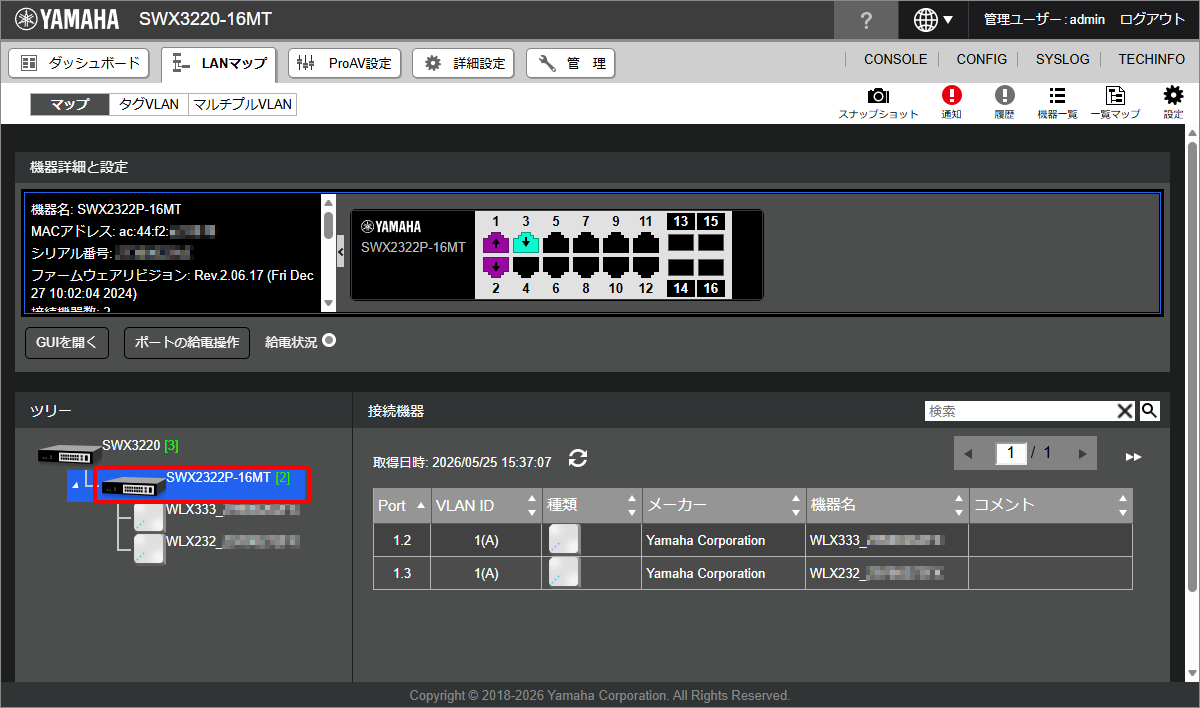The width and height of the screenshot is (1200, 708).
Task: Sort table by 種類 column
Action: 592,505
